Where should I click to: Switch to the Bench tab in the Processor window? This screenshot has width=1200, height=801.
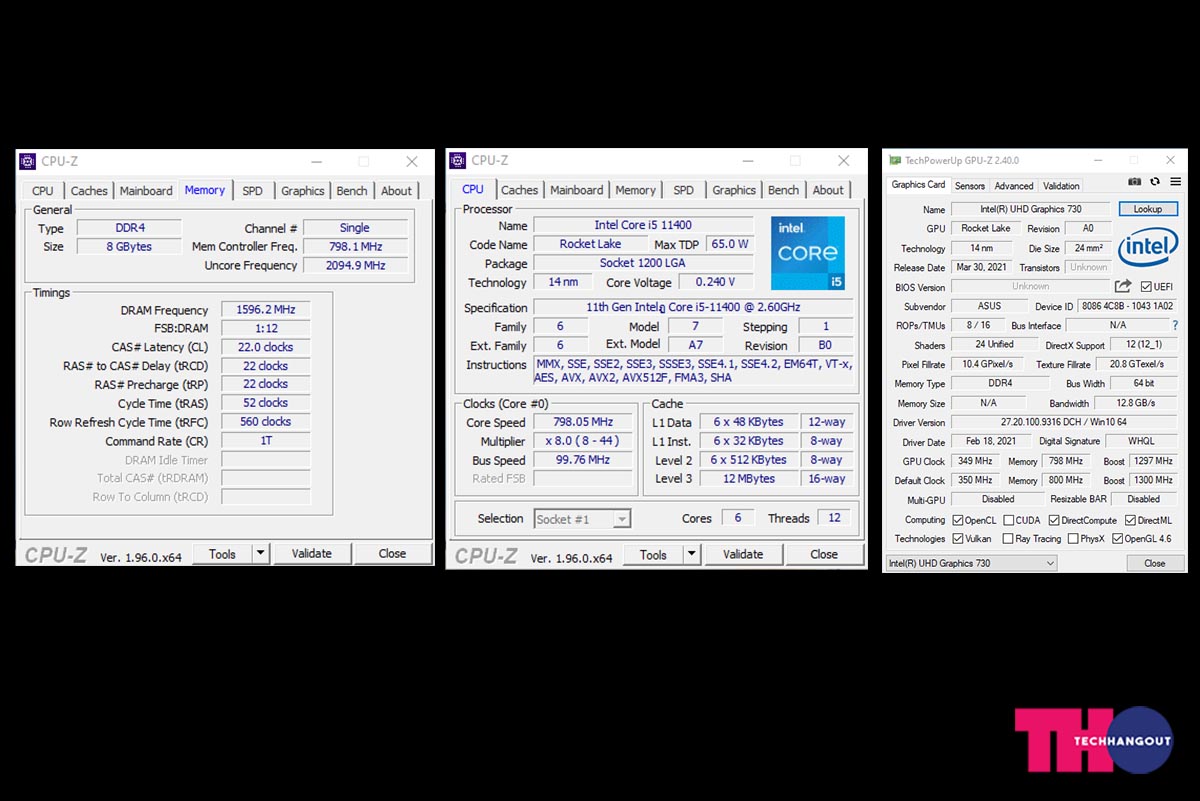[x=783, y=190]
